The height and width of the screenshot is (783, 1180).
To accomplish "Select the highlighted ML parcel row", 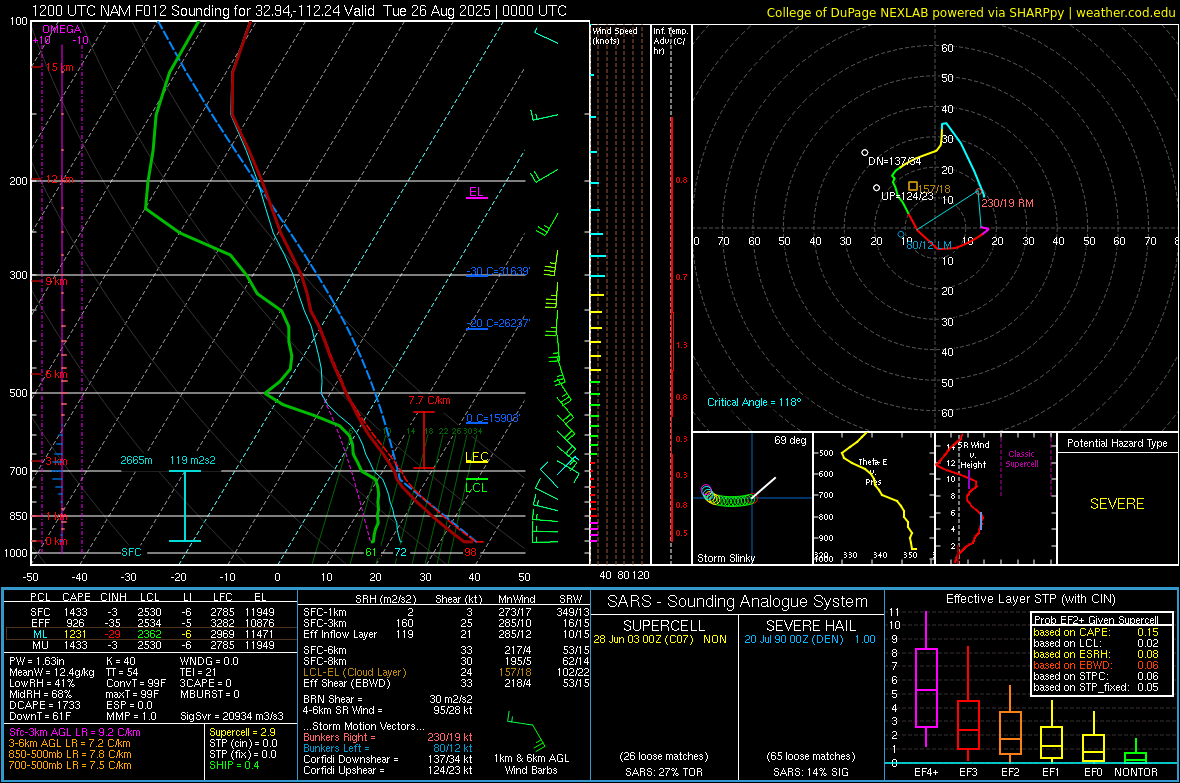I will [151, 634].
